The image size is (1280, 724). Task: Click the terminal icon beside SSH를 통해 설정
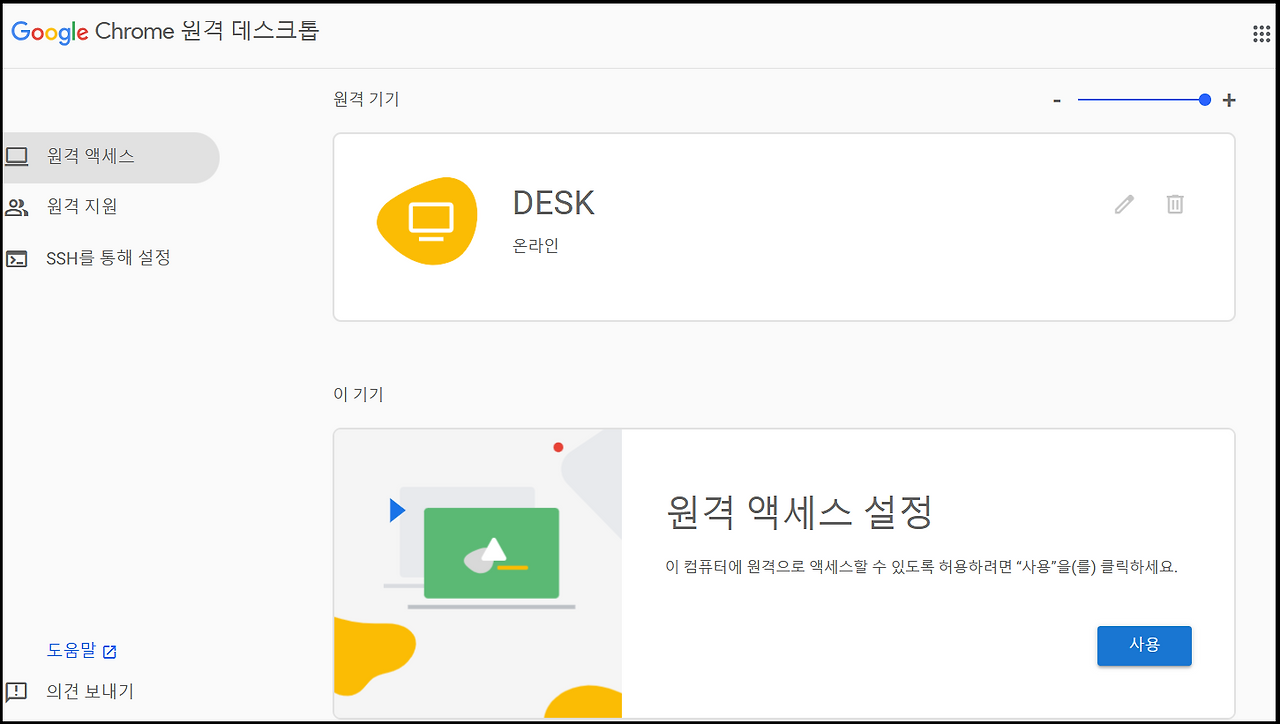pos(17,259)
